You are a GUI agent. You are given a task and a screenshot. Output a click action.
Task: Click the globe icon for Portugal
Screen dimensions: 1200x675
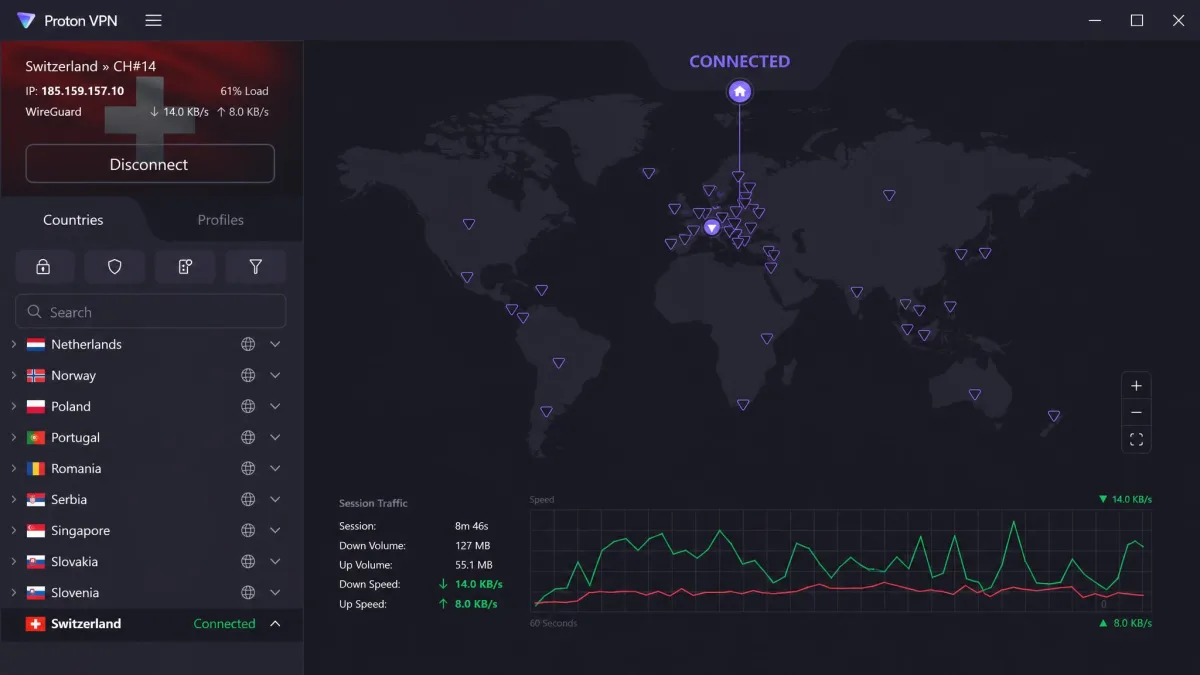coord(248,437)
